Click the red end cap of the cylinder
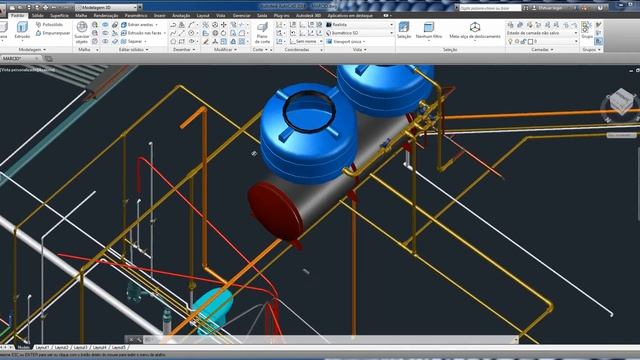 275,211
